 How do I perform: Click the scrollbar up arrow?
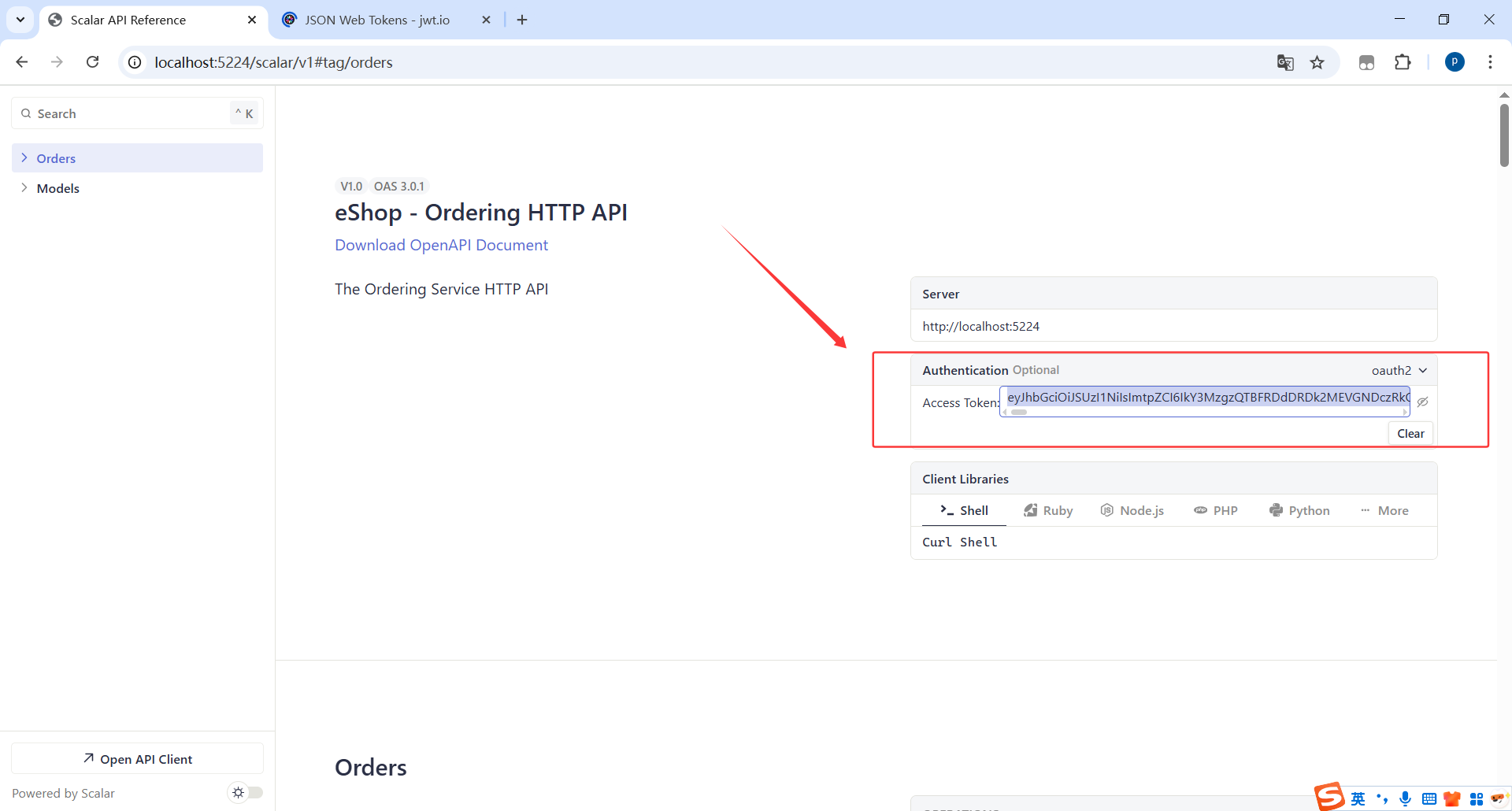1504,95
